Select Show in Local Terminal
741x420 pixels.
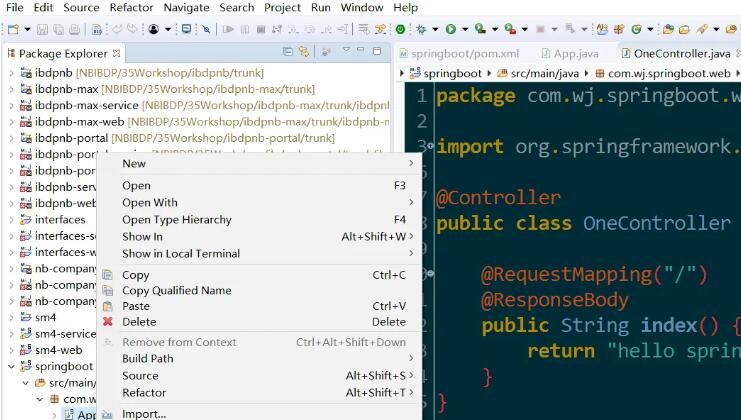[x=259, y=254]
